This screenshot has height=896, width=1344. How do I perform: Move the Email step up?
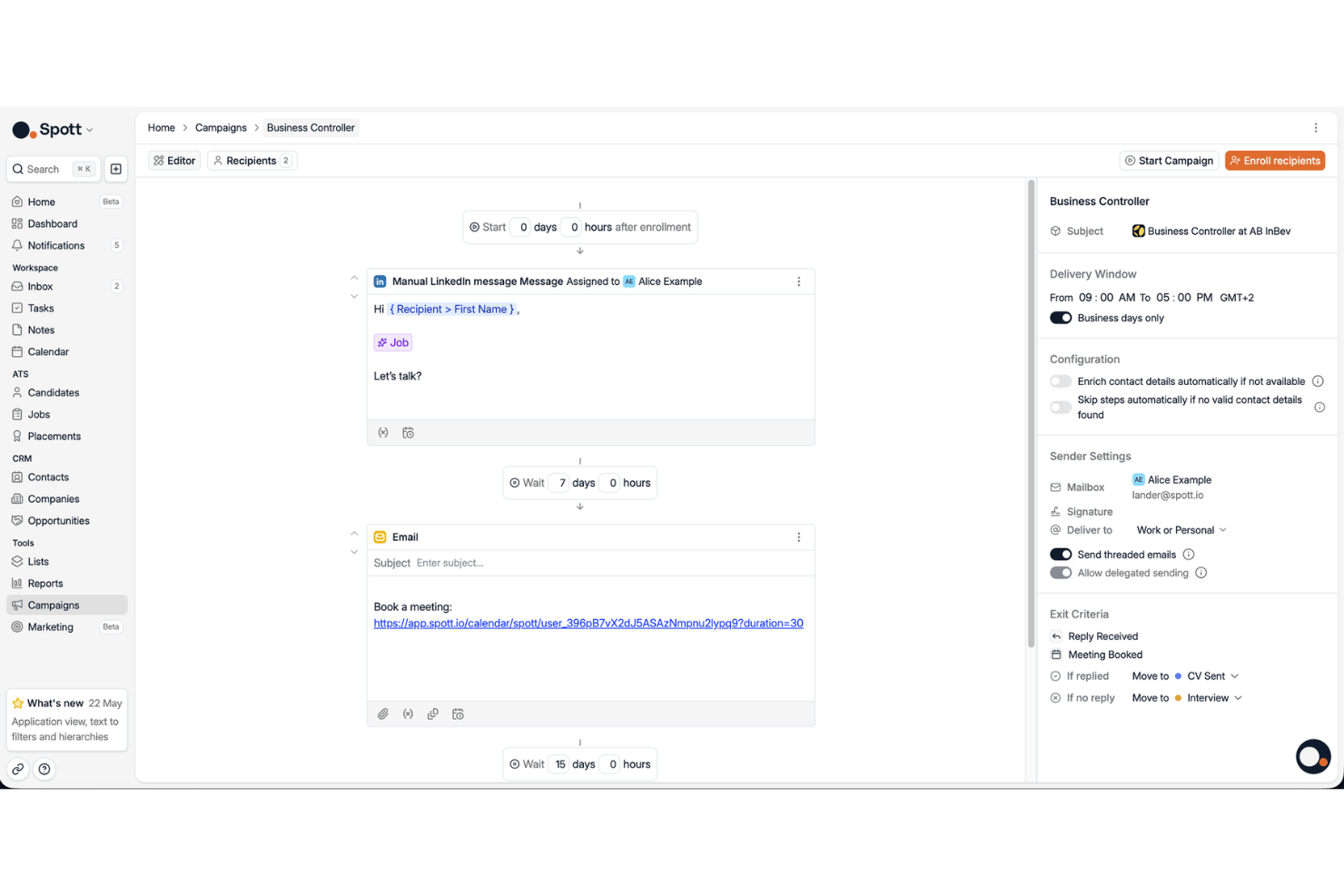pos(354,534)
